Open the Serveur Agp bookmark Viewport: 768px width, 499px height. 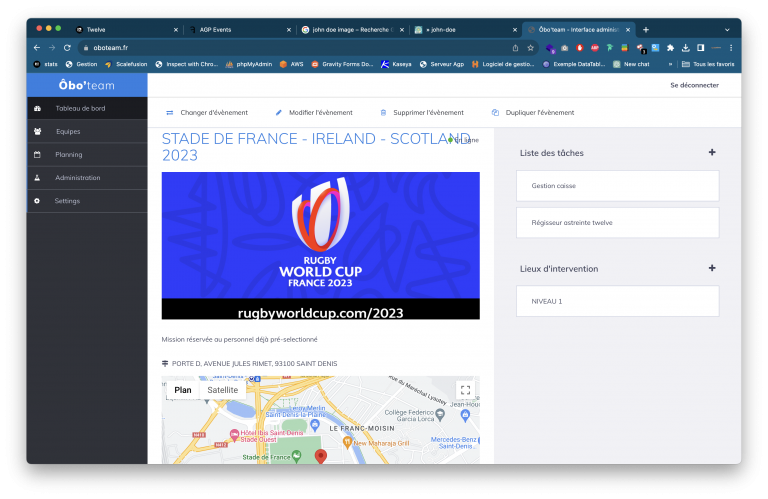tap(442, 64)
